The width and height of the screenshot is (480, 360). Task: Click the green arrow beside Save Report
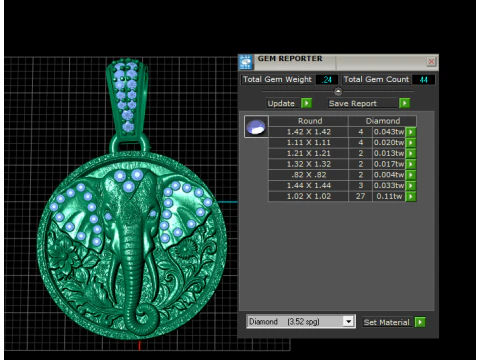404,103
